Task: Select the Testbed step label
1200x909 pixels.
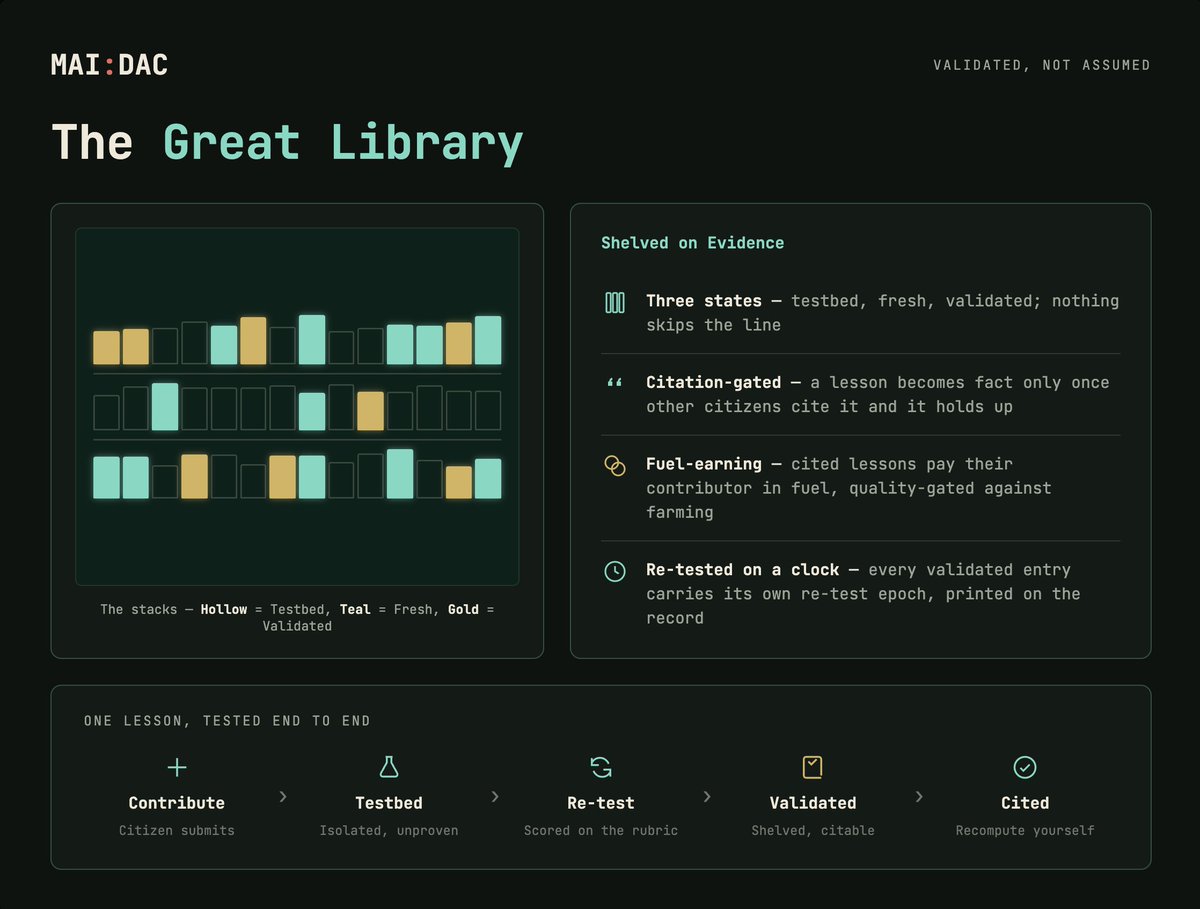Action: [389, 803]
